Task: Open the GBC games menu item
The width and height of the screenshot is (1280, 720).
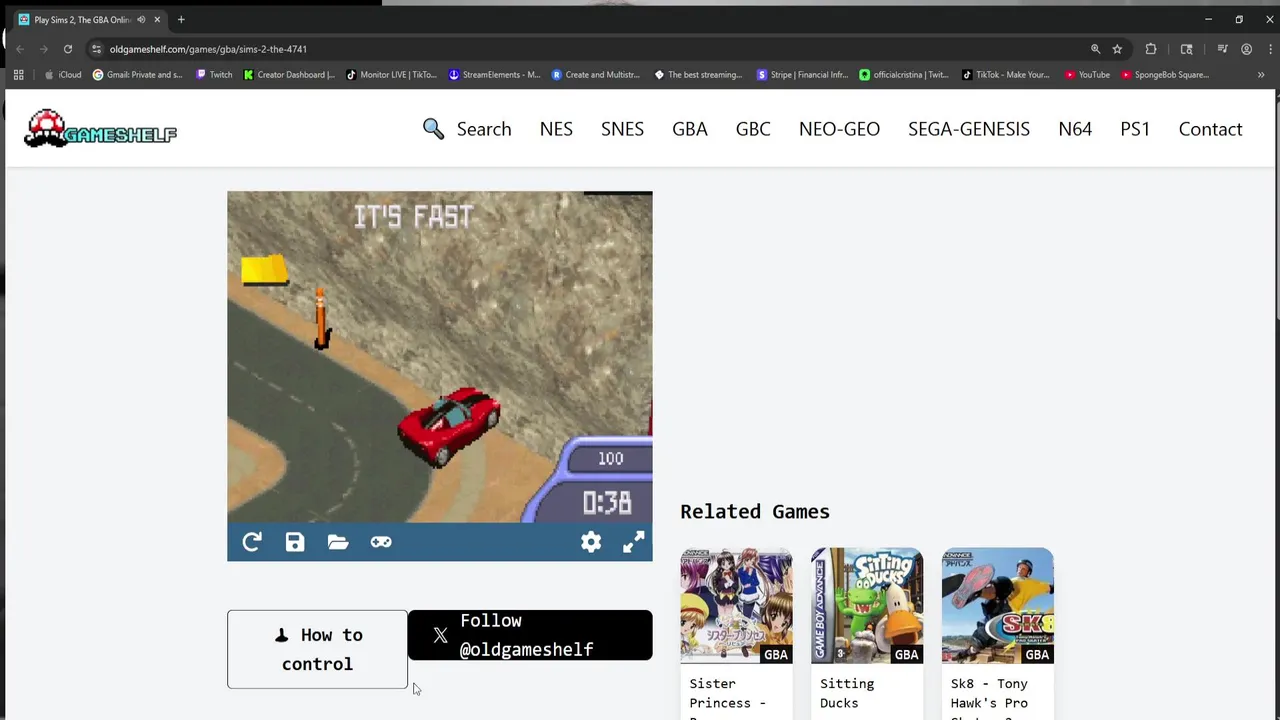Action: point(753,129)
